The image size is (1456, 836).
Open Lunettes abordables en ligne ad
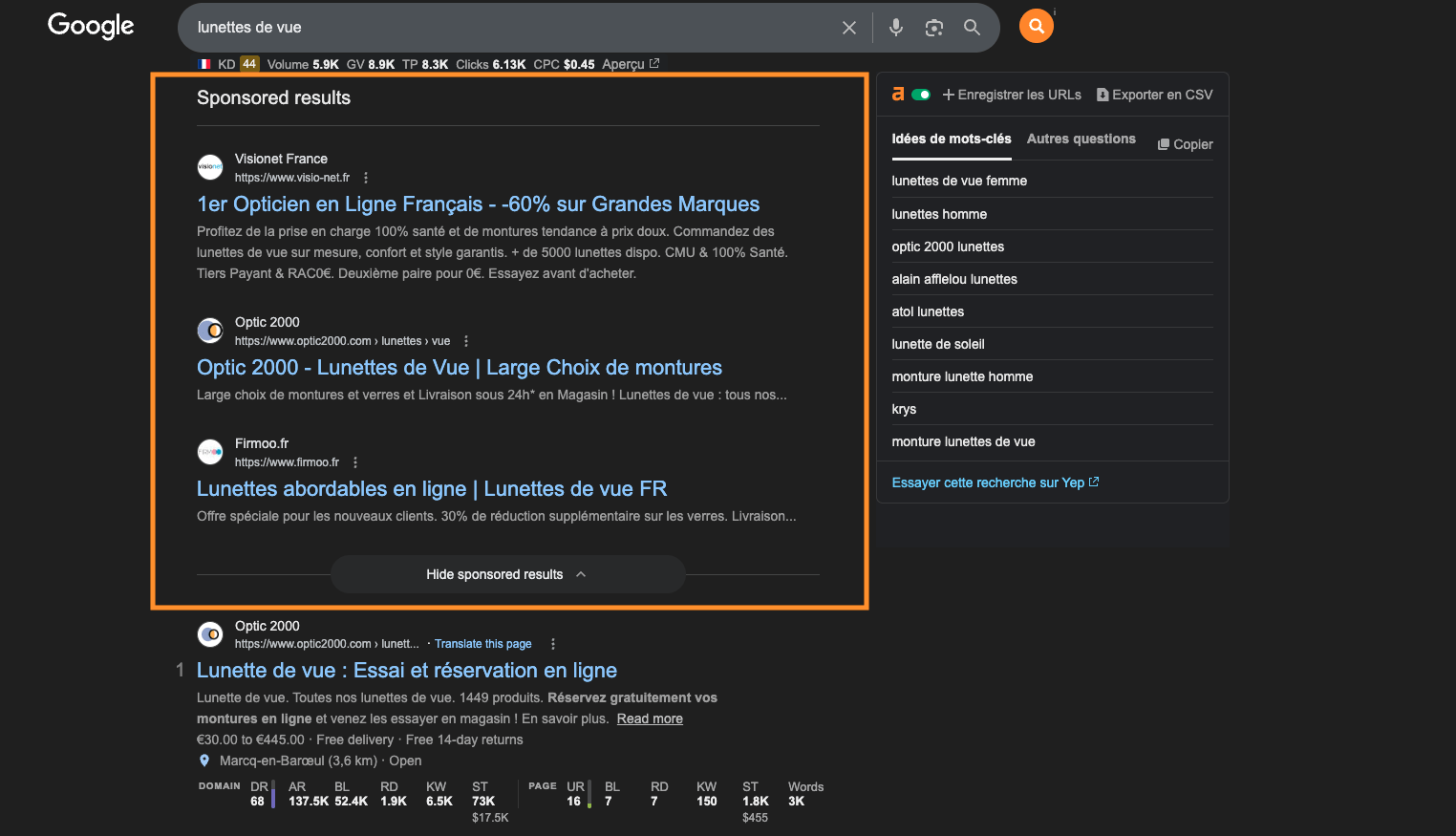tap(432, 488)
